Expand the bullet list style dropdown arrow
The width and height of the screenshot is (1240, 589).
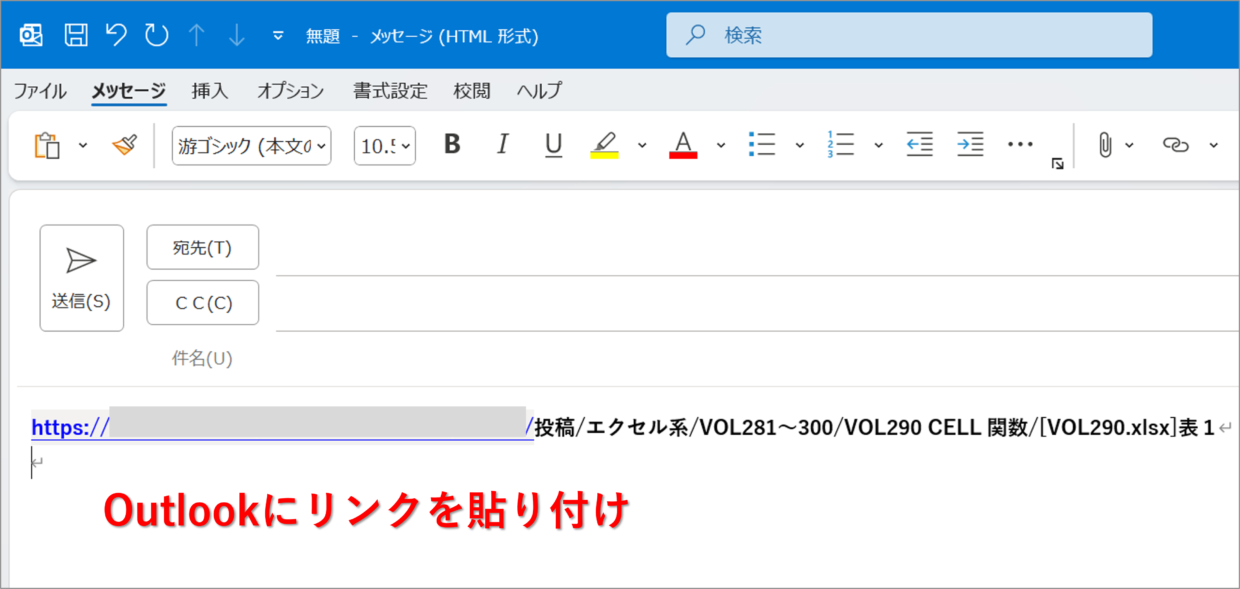(800, 145)
